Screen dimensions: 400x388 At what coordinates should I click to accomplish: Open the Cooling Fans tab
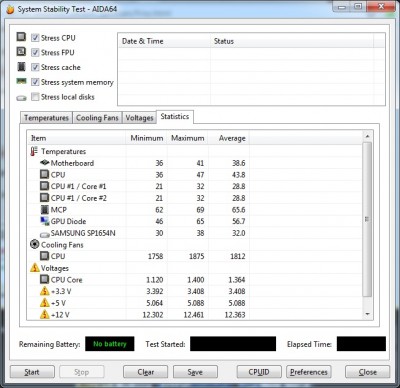[97, 118]
